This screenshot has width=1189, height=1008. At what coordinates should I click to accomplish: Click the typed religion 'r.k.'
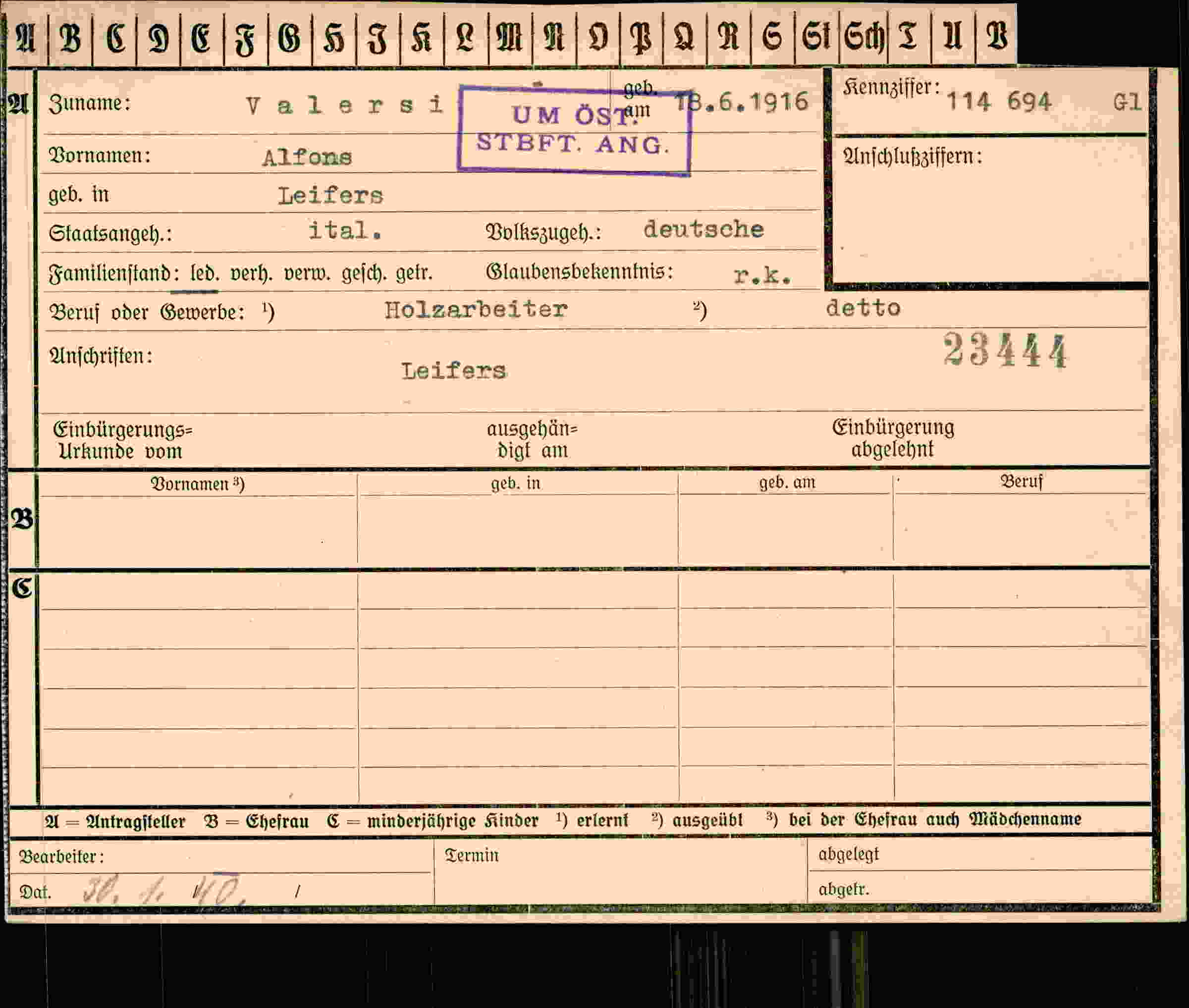(762, 275)
